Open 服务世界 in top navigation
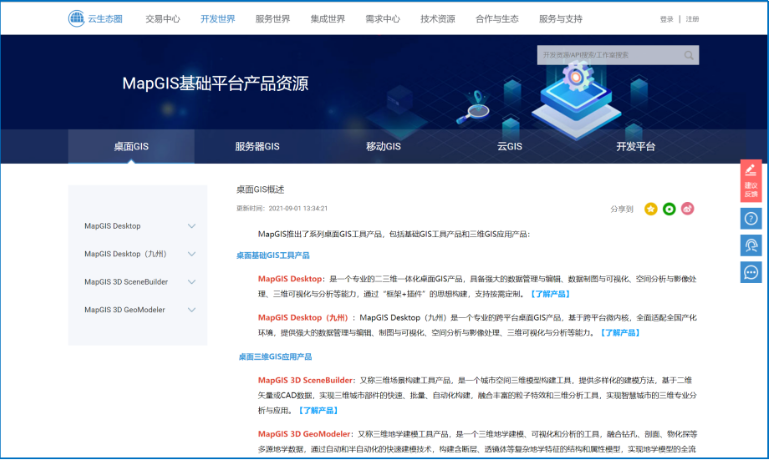 (x=273, y=19)
